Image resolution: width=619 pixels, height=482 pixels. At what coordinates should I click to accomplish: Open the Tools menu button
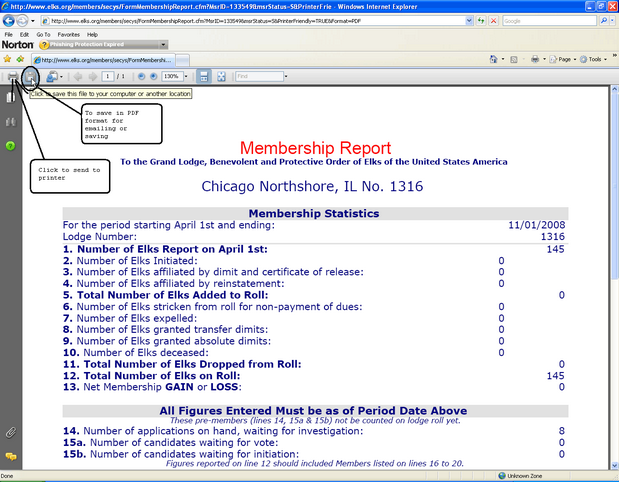(594, 60)
